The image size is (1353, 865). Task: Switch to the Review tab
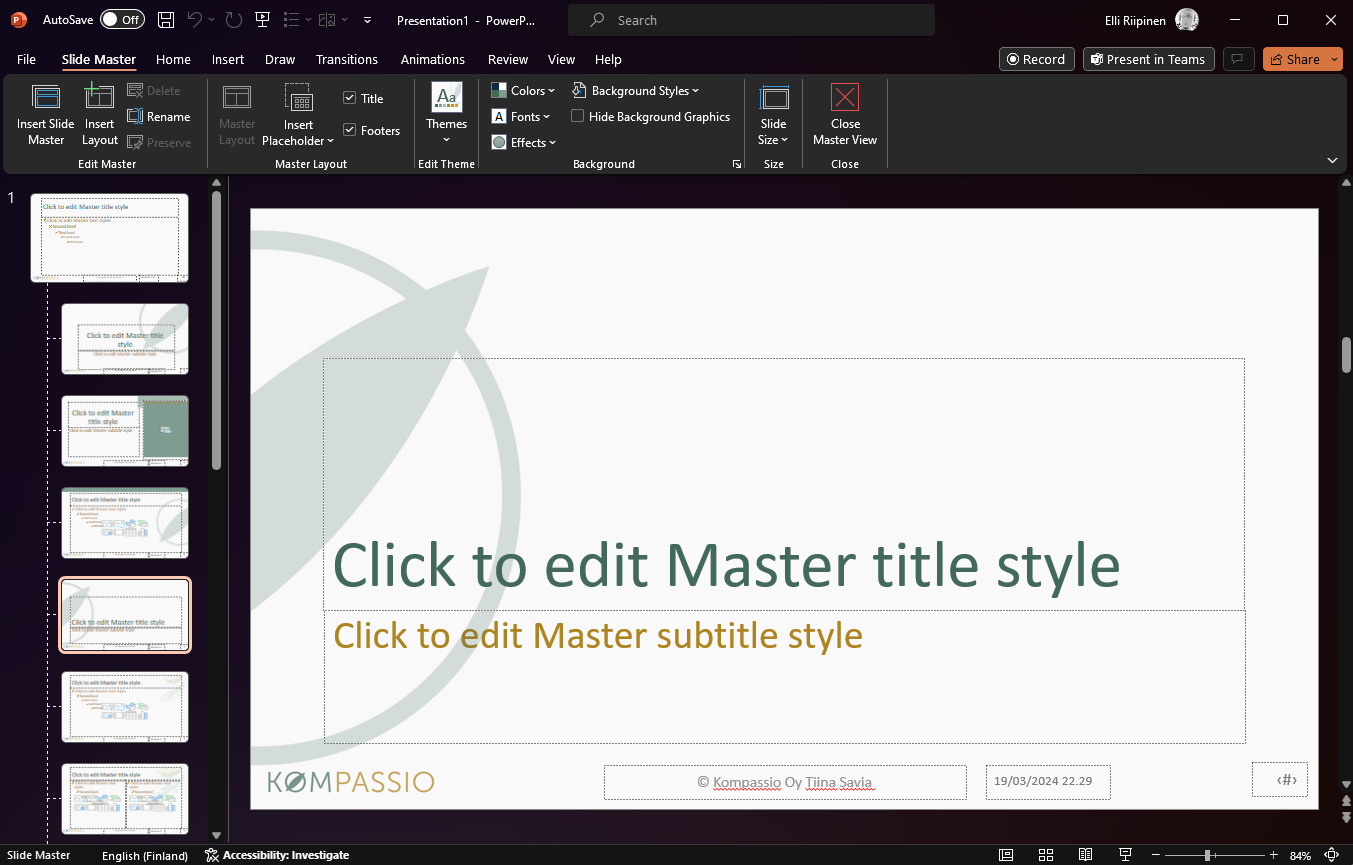(508, 59)
